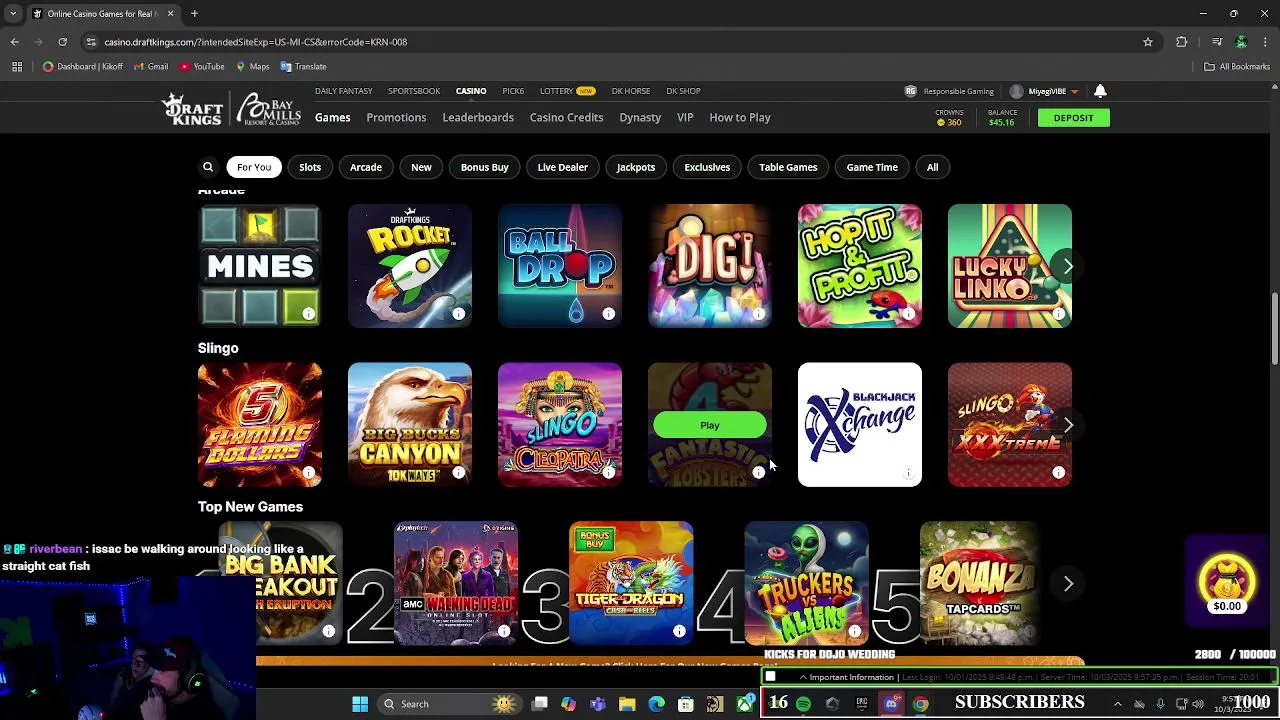Click the DraftKings logo
Screen dimensions: 1280x720
click(x=194, y=109)
